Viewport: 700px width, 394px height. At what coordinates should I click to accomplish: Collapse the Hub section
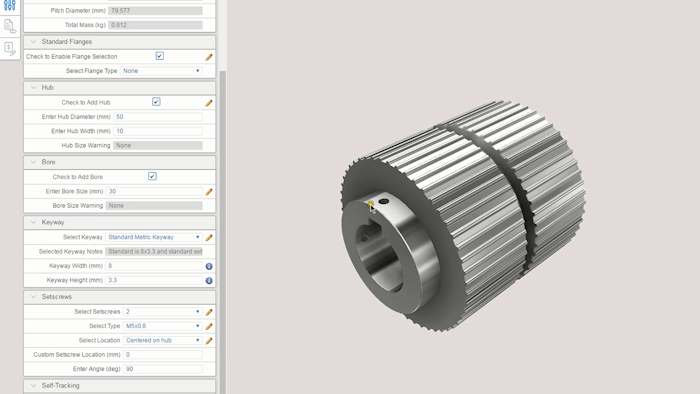33,87
